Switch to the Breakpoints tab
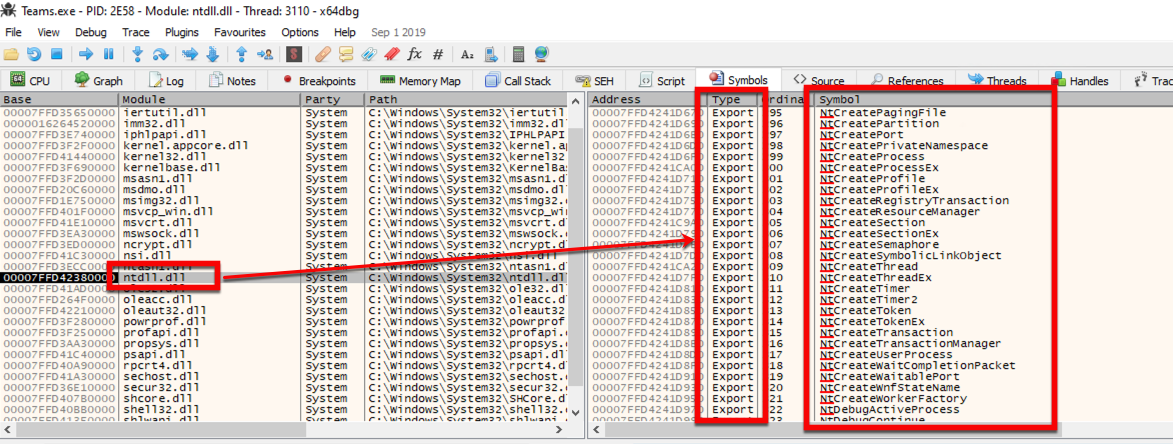Screen dimensions: 1173x444 coord(320,81)
